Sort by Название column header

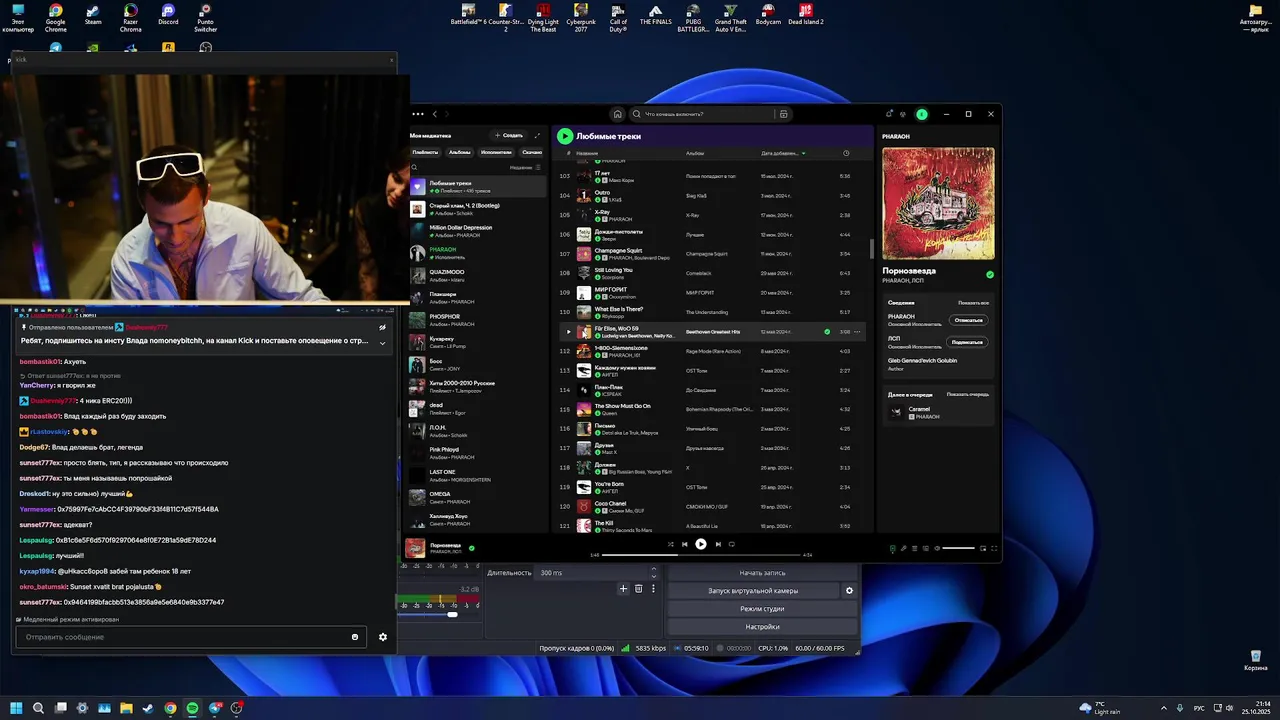pyautogui.click(x=587, y=153)
